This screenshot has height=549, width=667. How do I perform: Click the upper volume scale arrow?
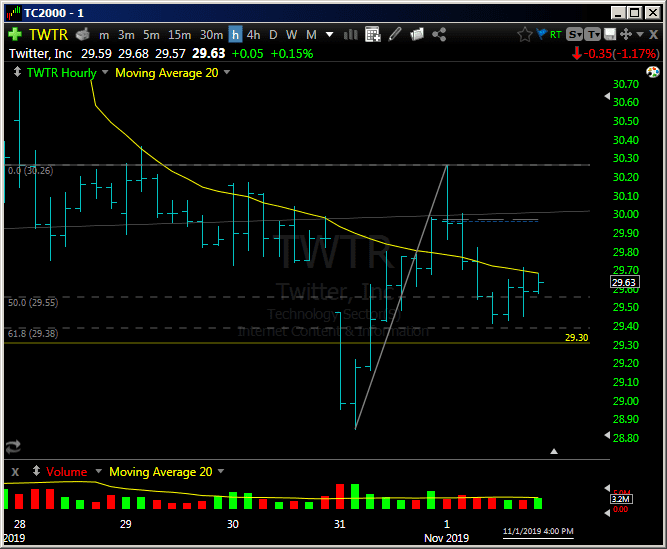click(607, 488)
